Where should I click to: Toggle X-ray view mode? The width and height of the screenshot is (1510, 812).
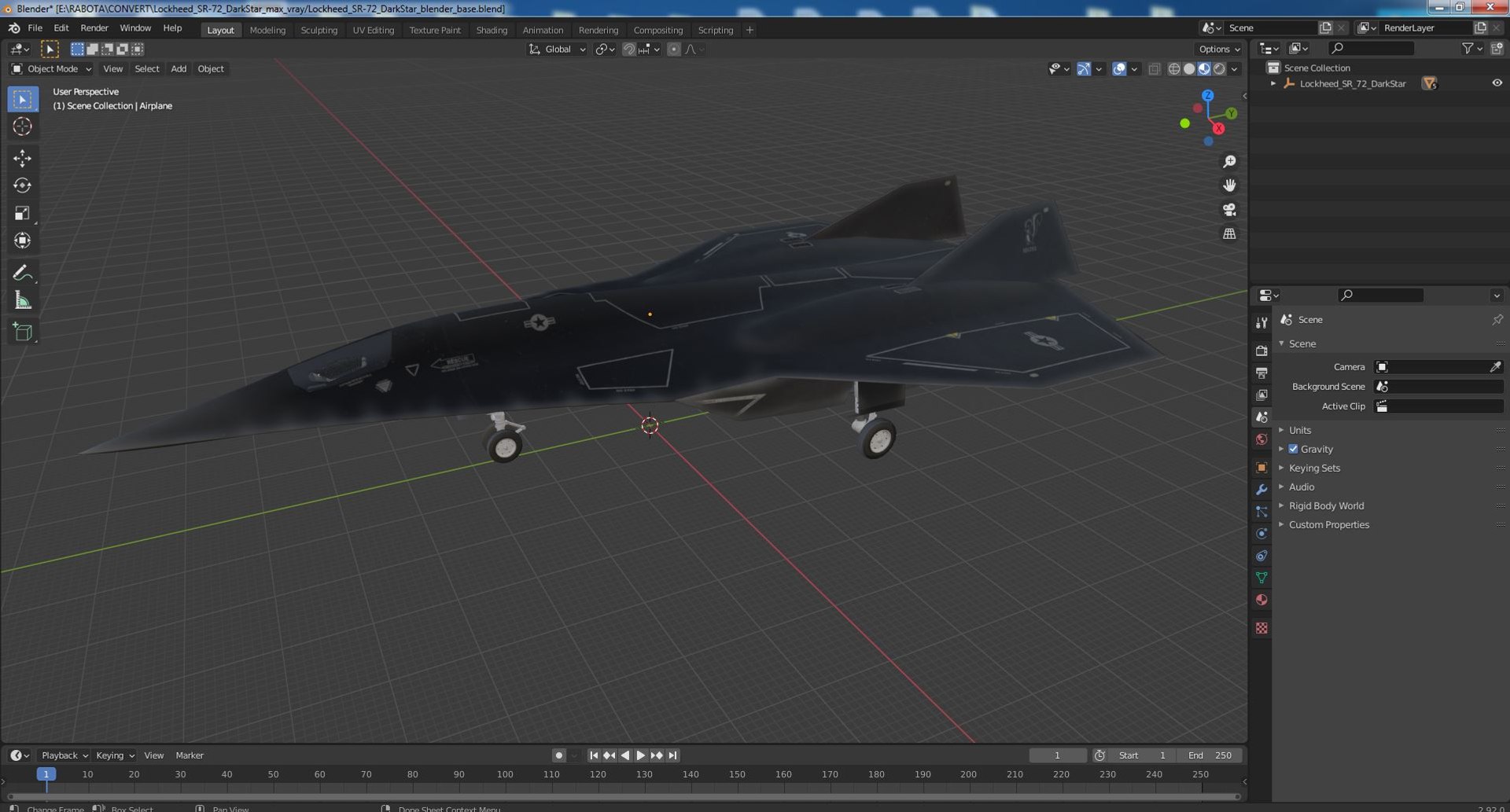pos(1154,69)
